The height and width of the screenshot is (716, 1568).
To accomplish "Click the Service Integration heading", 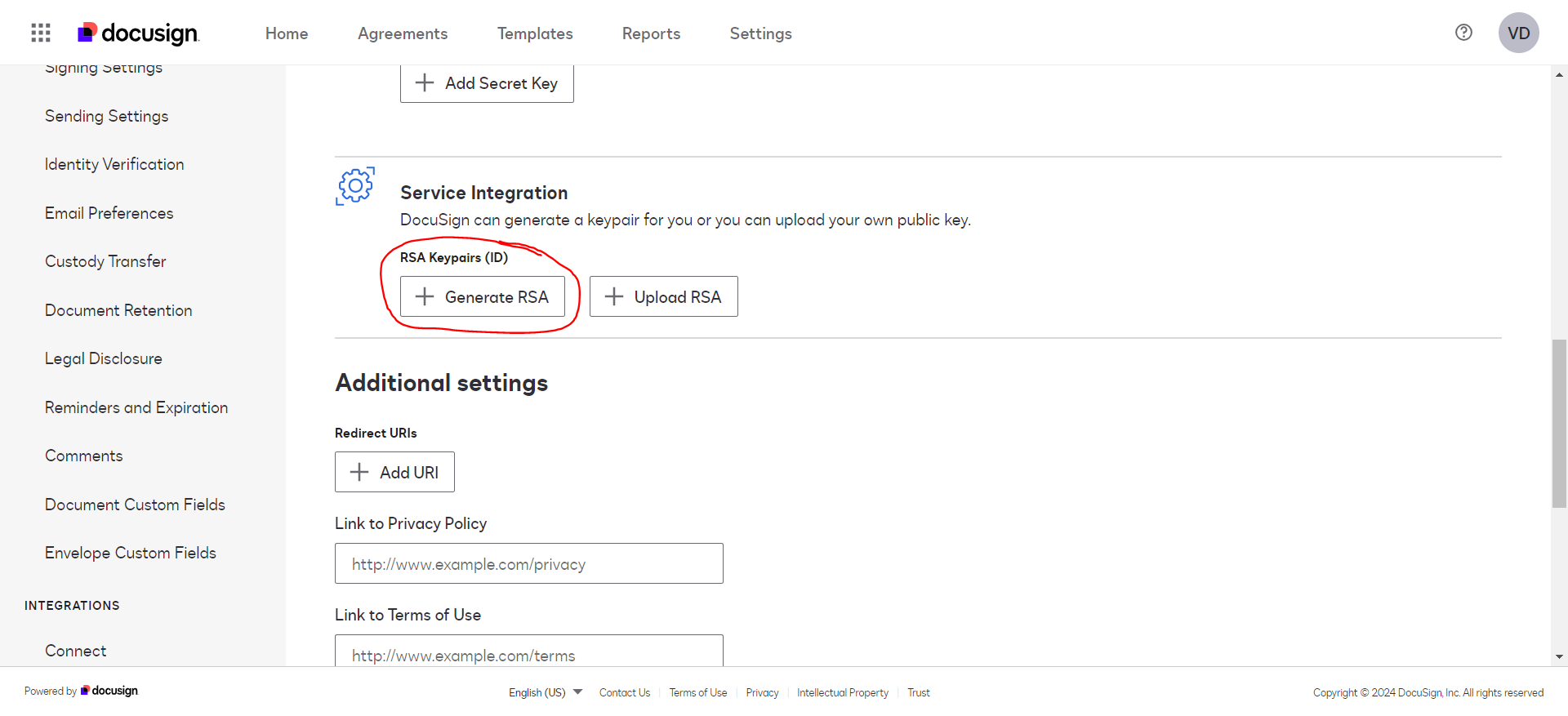I will pyautogui.click(x=484, y=193).
